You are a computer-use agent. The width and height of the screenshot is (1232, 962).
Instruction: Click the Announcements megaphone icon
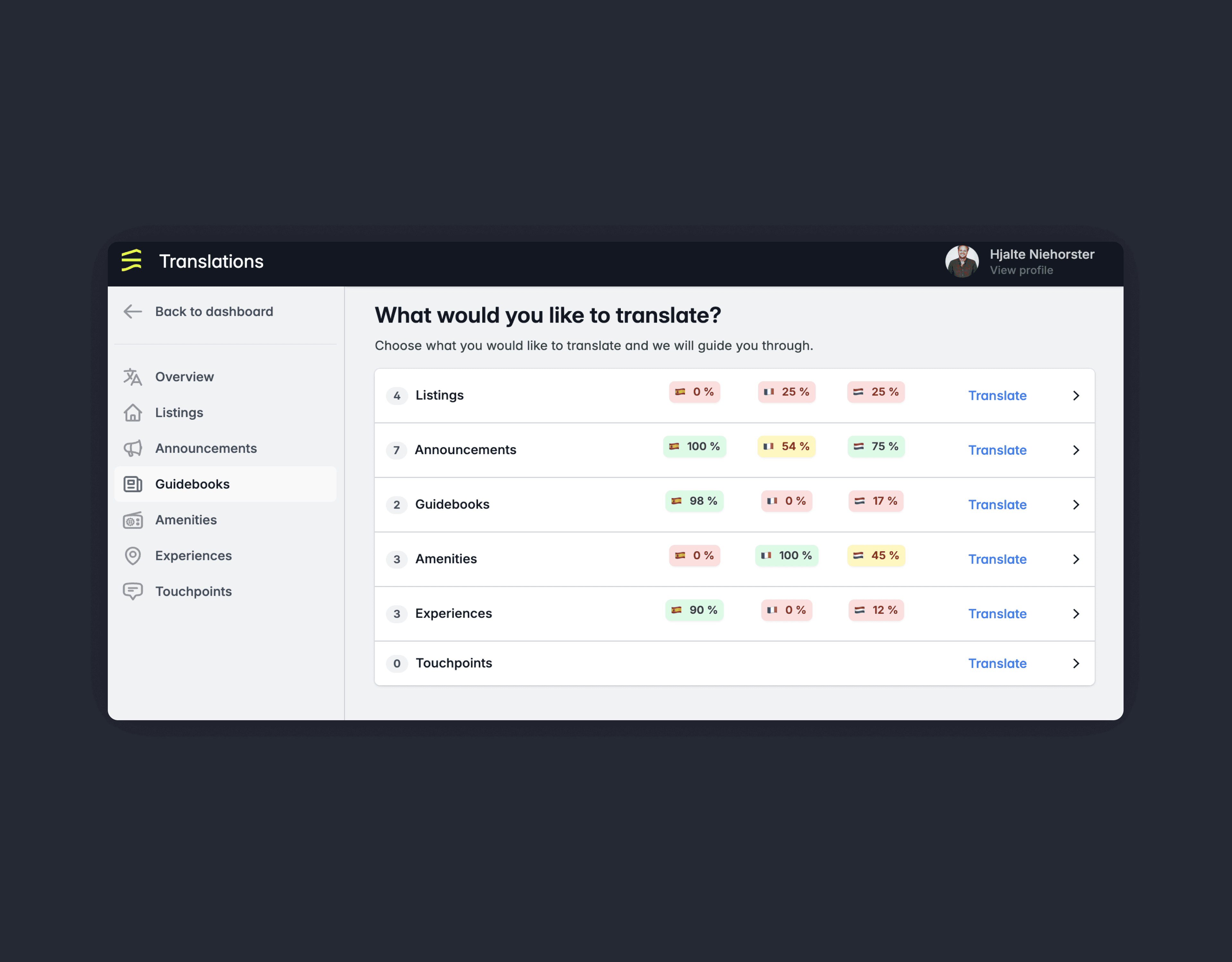pyautogui.click(x=133, y=448)
